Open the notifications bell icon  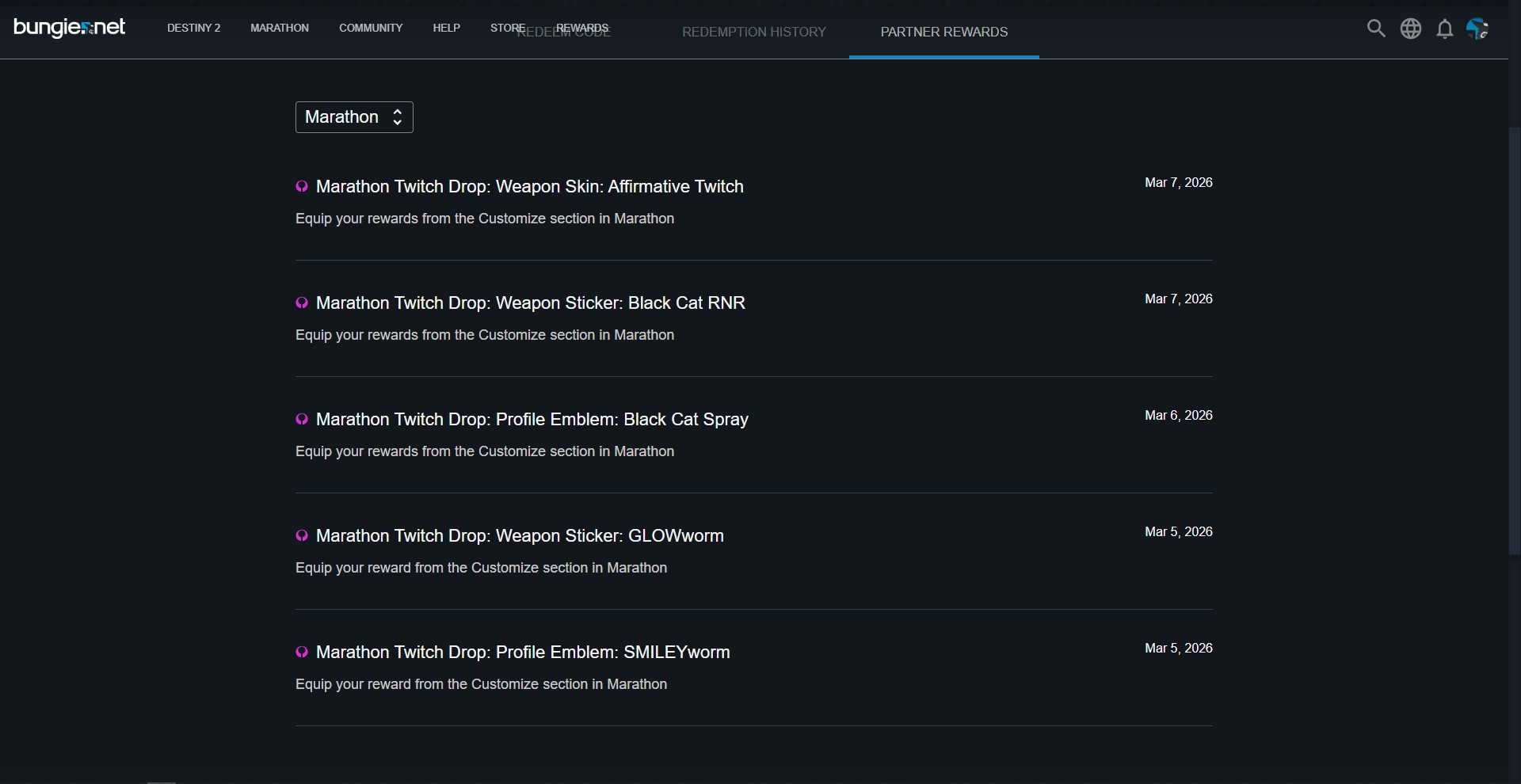[1445, 29]
